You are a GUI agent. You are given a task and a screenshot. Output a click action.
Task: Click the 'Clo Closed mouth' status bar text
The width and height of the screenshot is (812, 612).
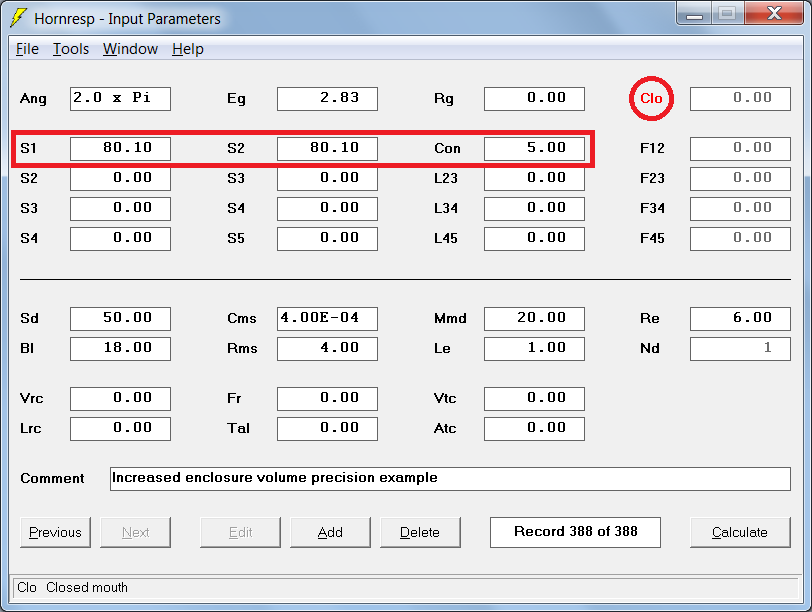pyautogui.click(x=72, y=588)
